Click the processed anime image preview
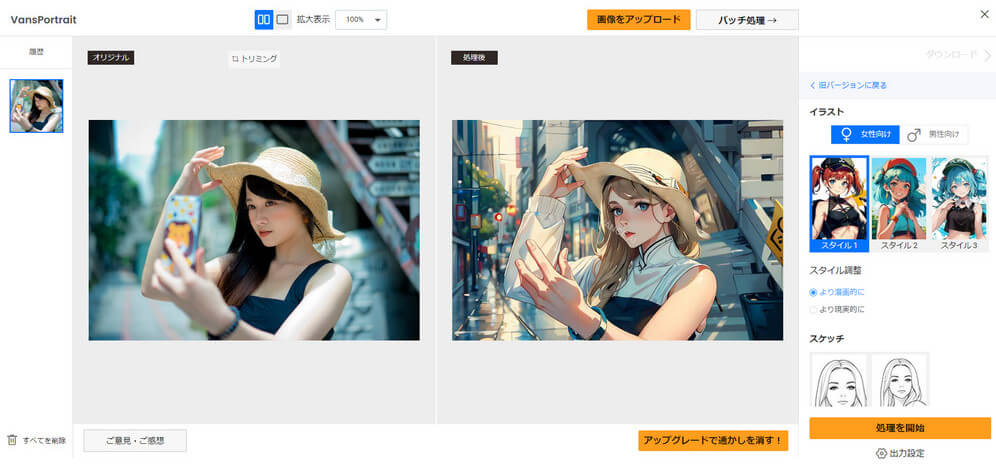 coord(617,230)
